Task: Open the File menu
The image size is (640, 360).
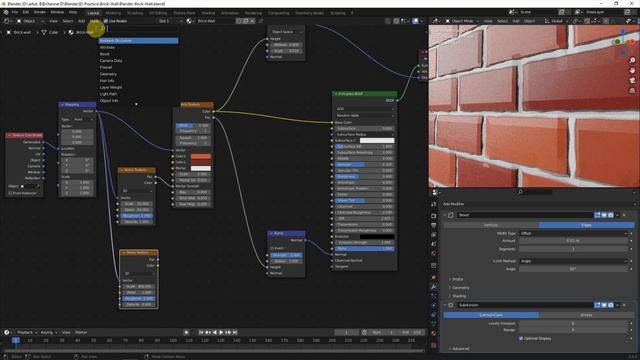Action: 15,12
